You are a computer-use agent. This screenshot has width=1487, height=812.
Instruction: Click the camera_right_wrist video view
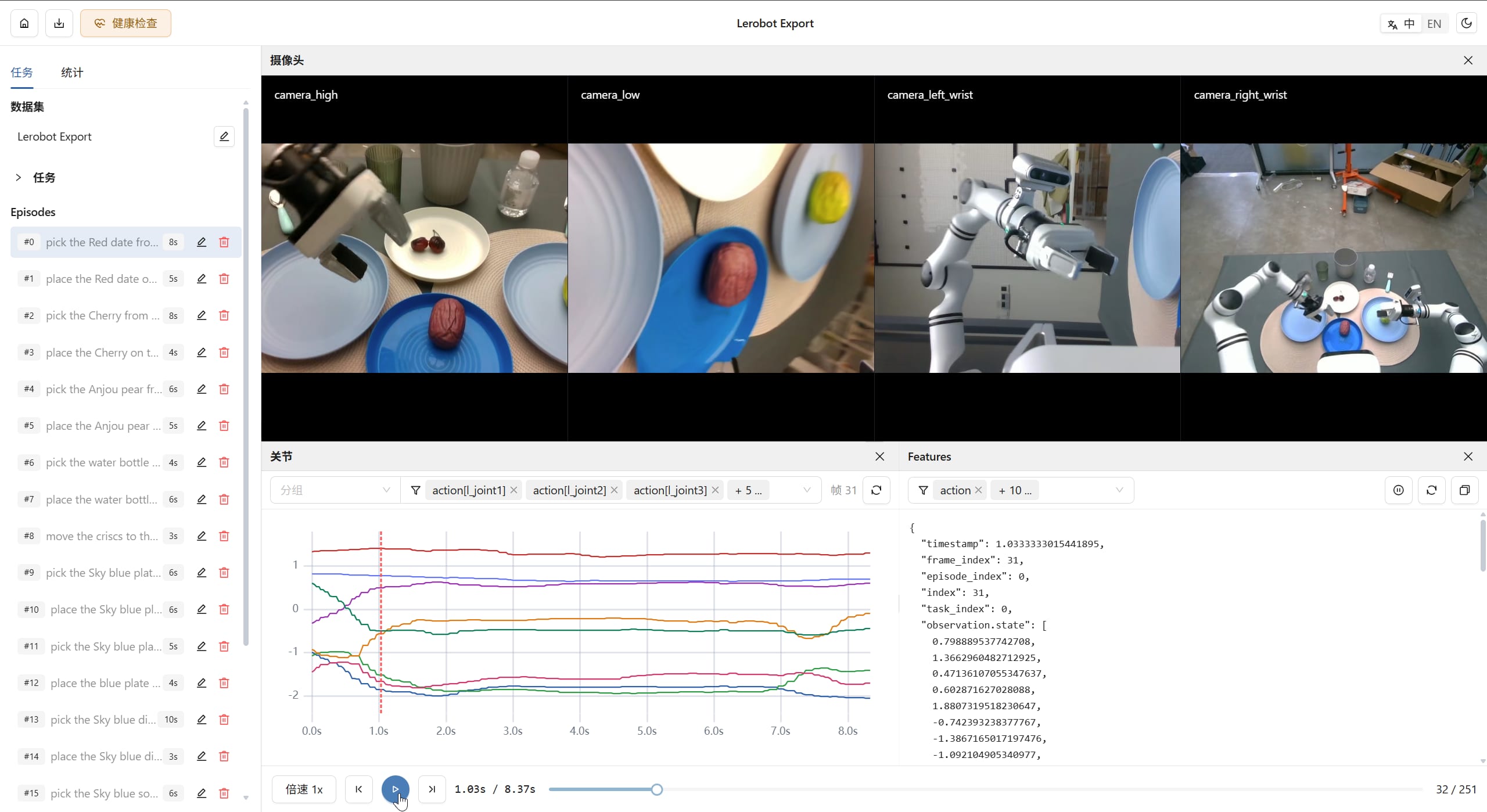point(1334,258)
